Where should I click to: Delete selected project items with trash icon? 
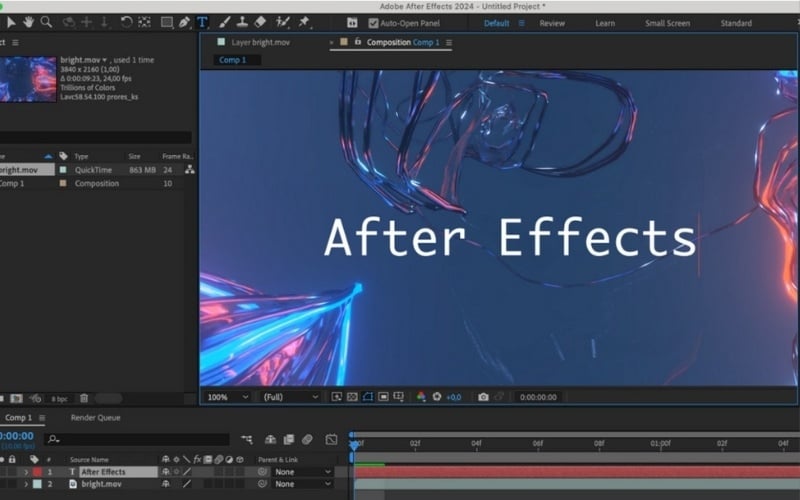84,398
